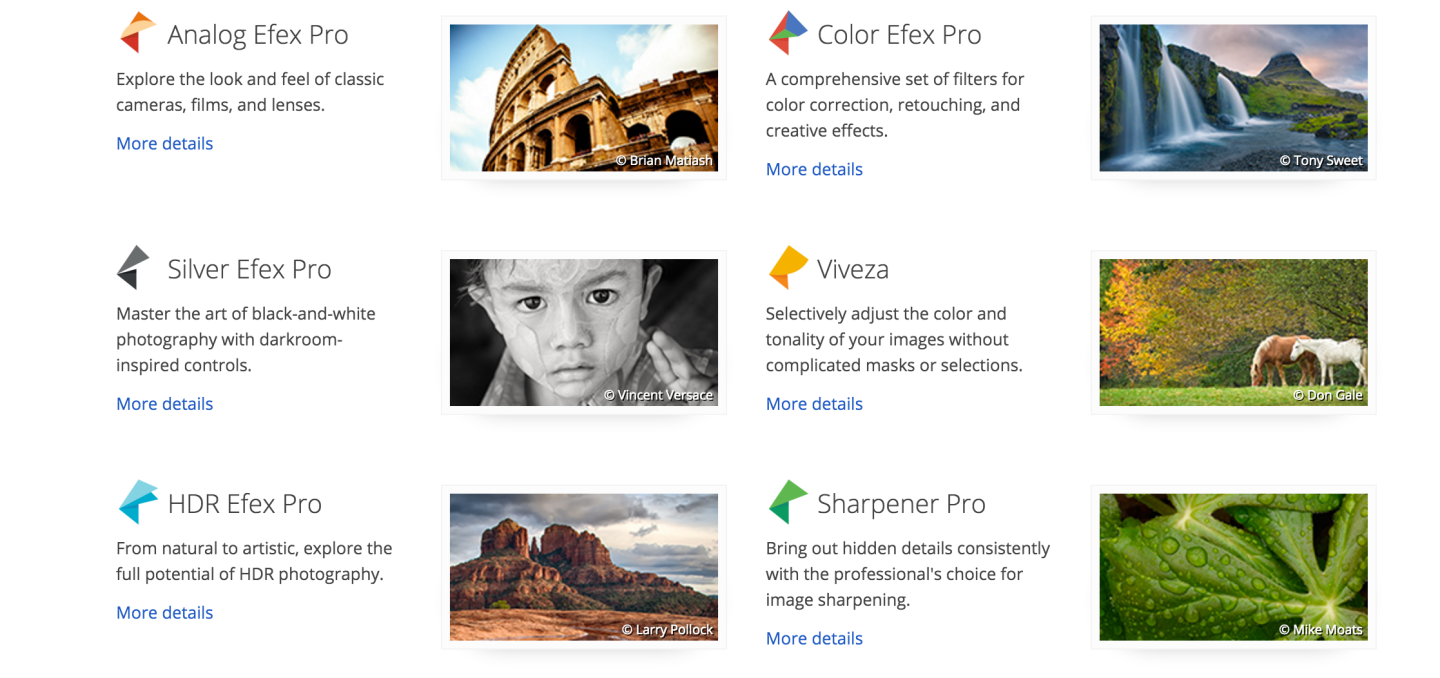Click the Analog Efex Pro logo icon

tap(137, 33)
